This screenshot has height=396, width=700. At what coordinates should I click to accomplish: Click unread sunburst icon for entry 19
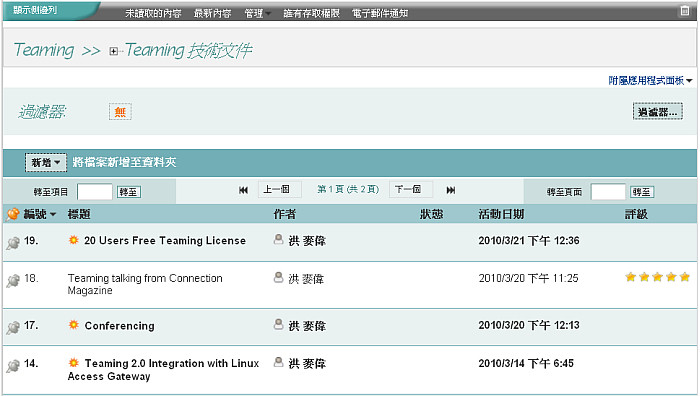[x=74, y=240]
